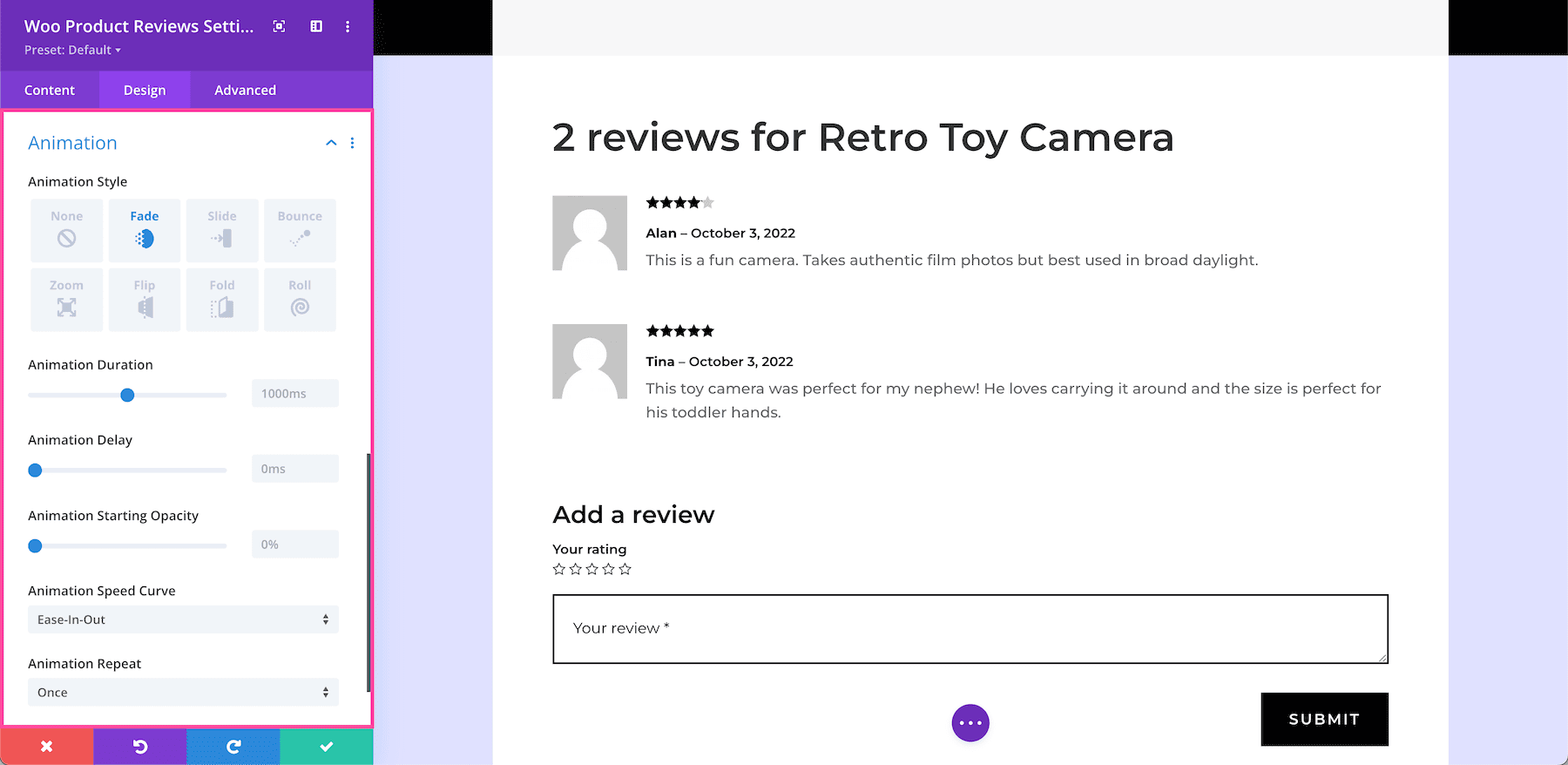Save changes with green checkmark
This screenshot has width=1568, height=765.
(x=327, y=747)
